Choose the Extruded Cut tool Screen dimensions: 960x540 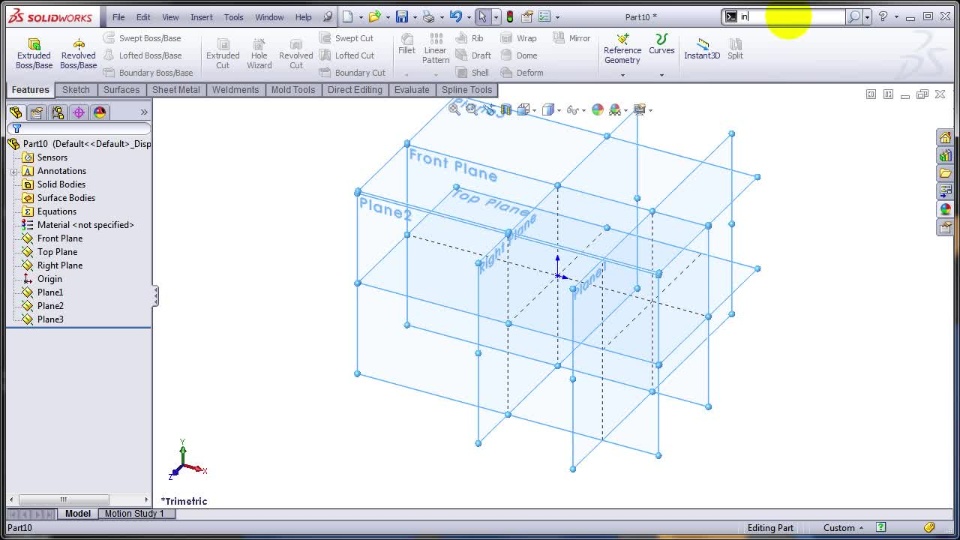pyautogui.click(x=223, y=53)
